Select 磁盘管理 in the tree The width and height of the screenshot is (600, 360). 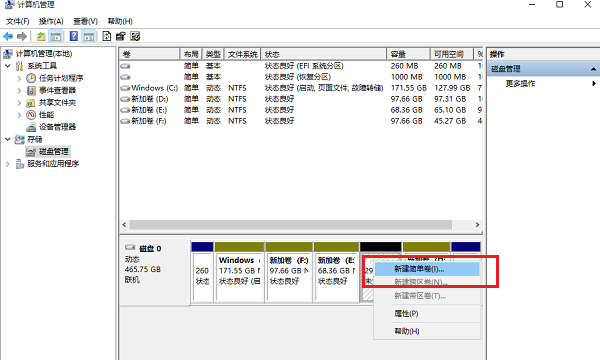pos(54,151)
